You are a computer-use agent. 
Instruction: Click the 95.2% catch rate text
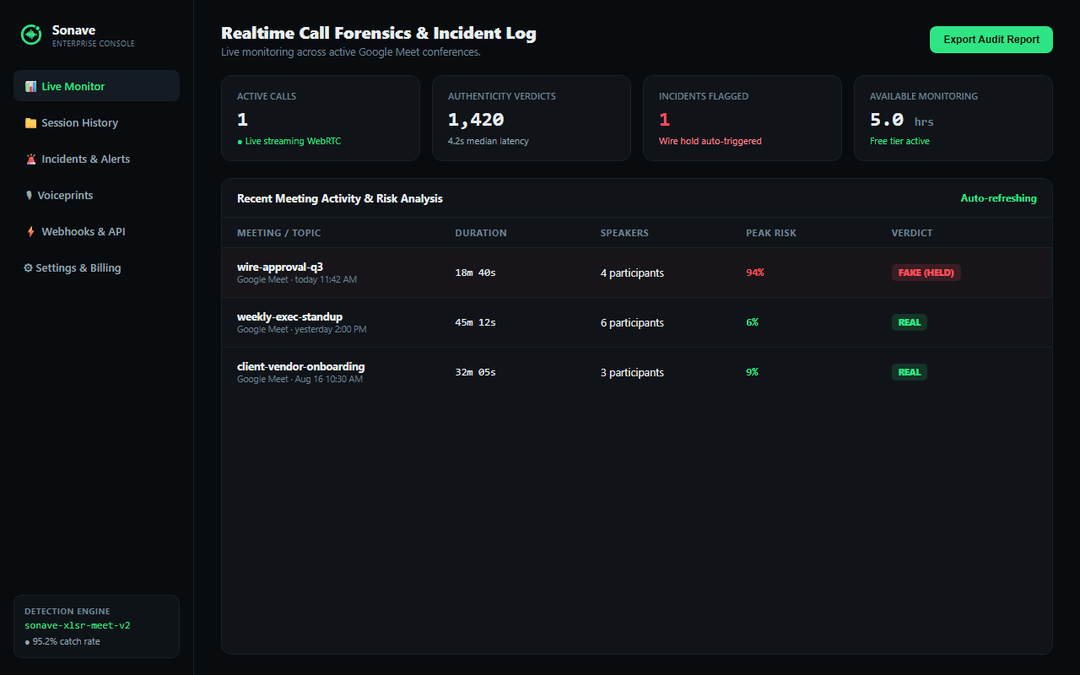pos(66,641)
